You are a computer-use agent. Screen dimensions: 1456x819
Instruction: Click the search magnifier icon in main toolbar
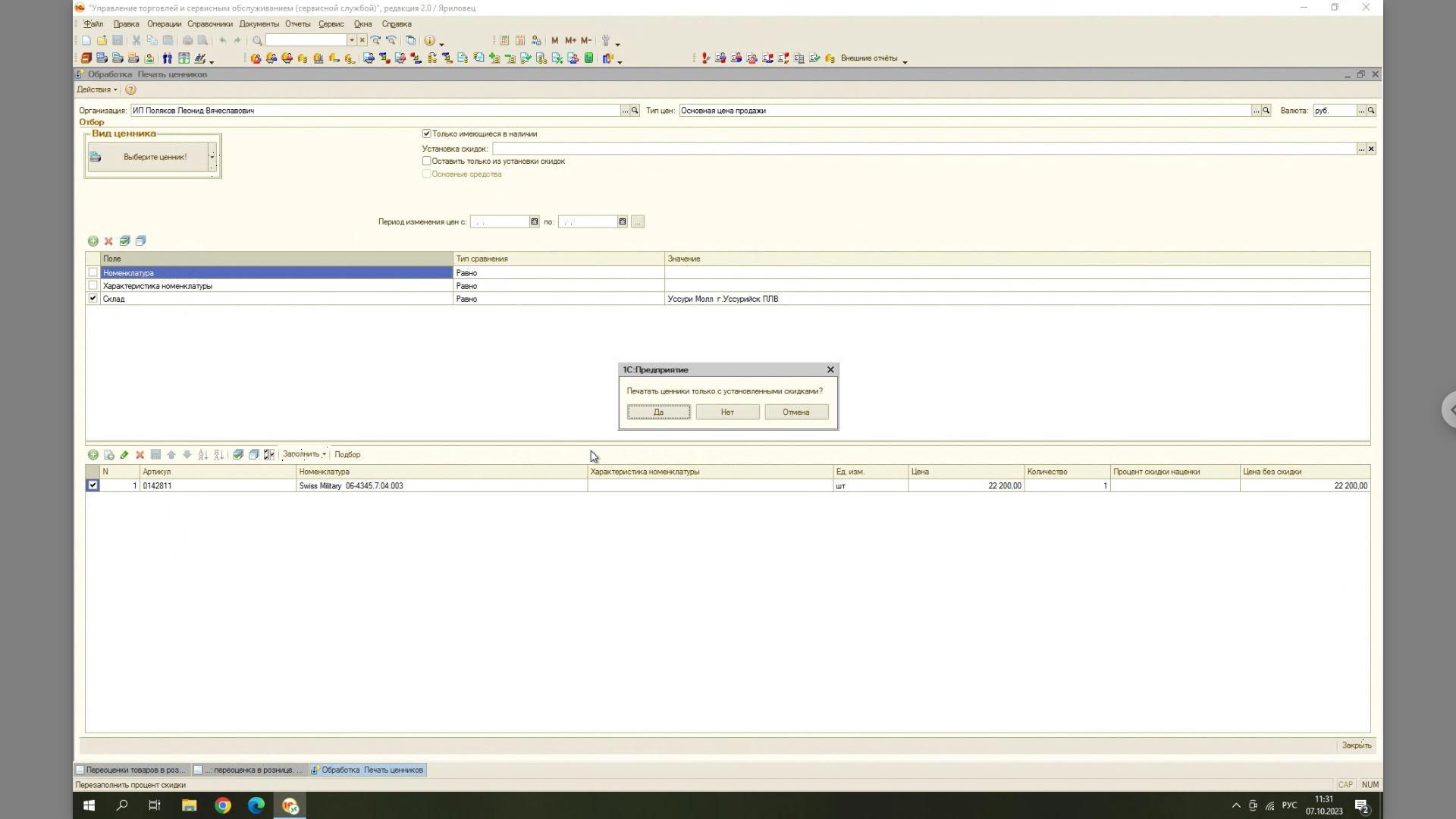tap(257, 41)
